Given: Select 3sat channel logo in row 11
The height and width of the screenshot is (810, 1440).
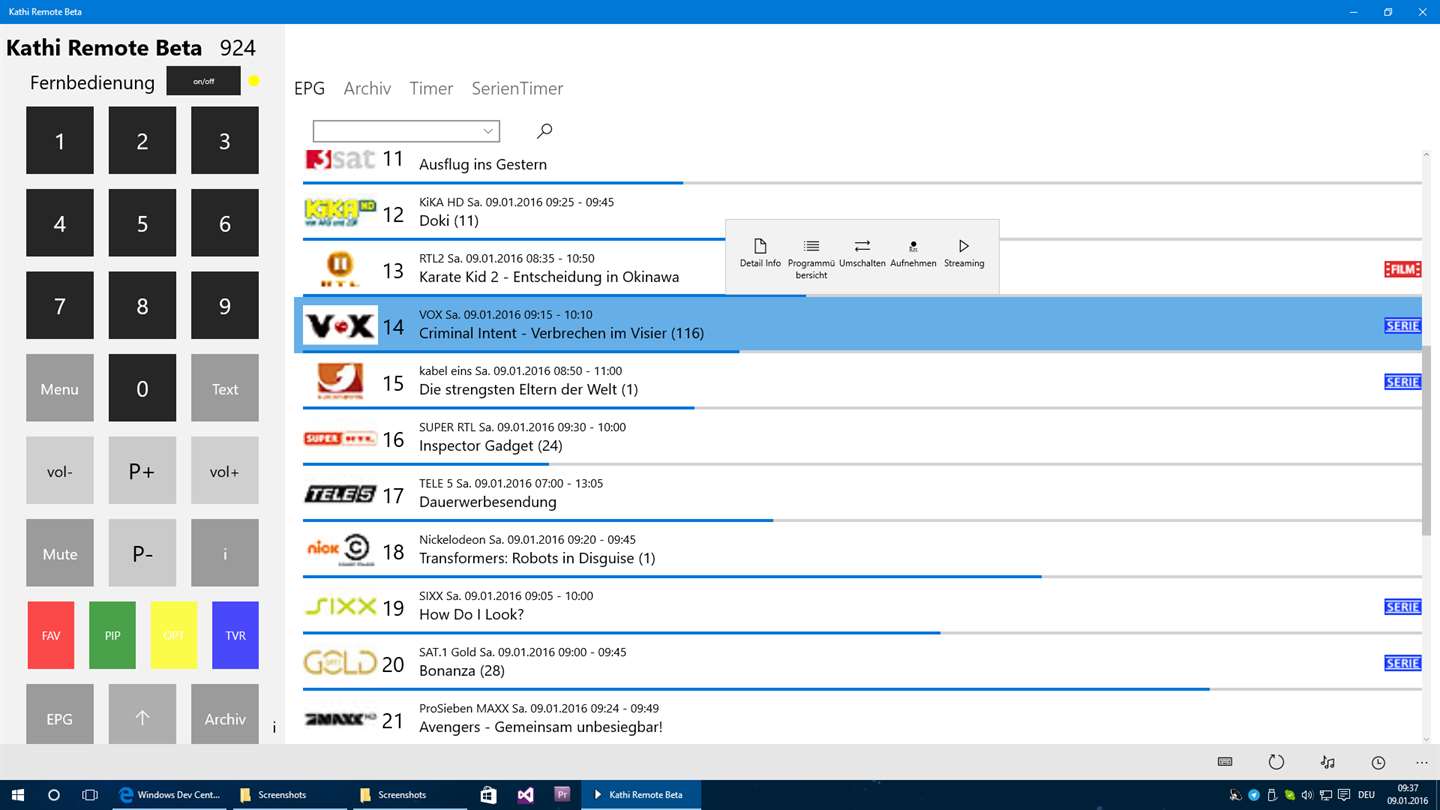Looking at the screenshot, I should coord(340,159).
